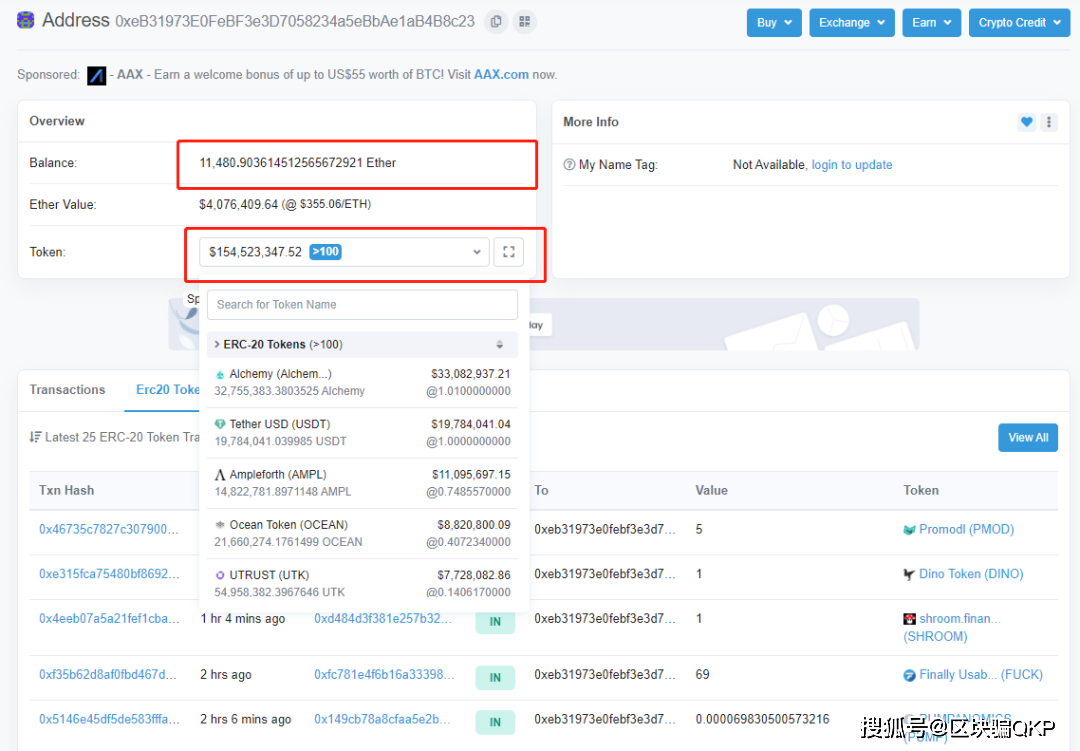This screenshot has width=1080, height=751.
Task: Open the Earn dropdown
Action: 932,23
